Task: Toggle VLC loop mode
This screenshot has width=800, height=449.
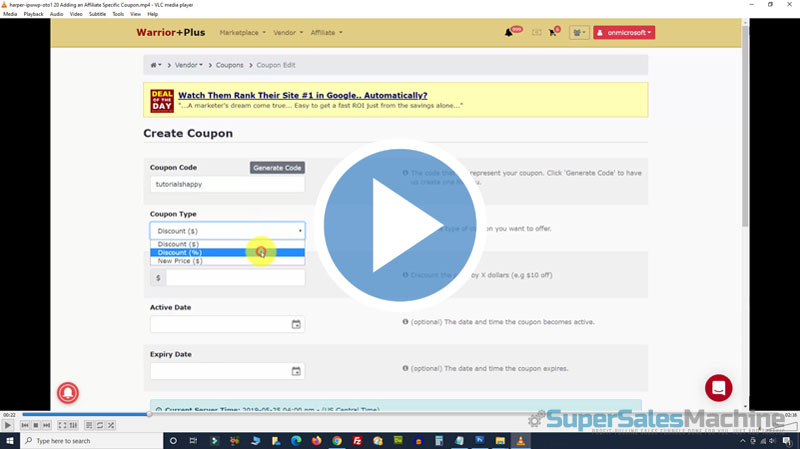Action: [99, 425]
